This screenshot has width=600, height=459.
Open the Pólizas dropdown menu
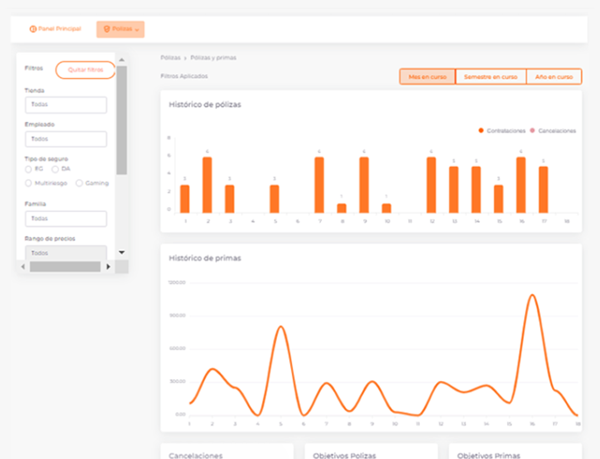[121, 29]
